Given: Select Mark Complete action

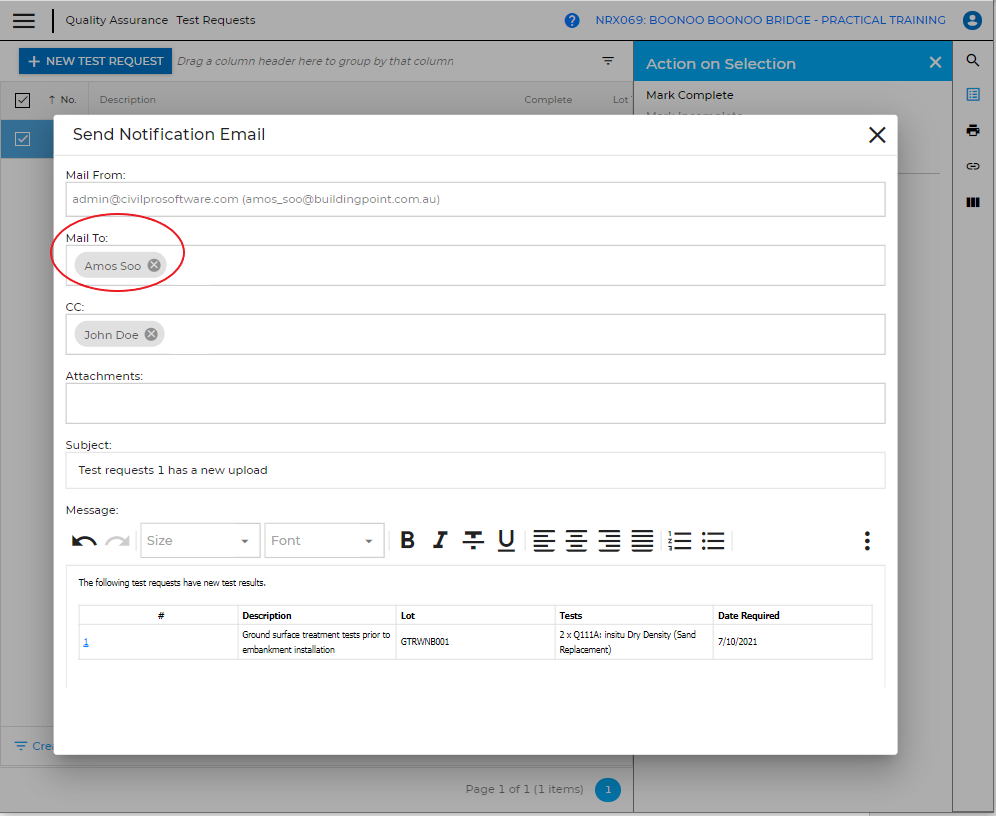Looking at the screenshot, I should point(690,95).
